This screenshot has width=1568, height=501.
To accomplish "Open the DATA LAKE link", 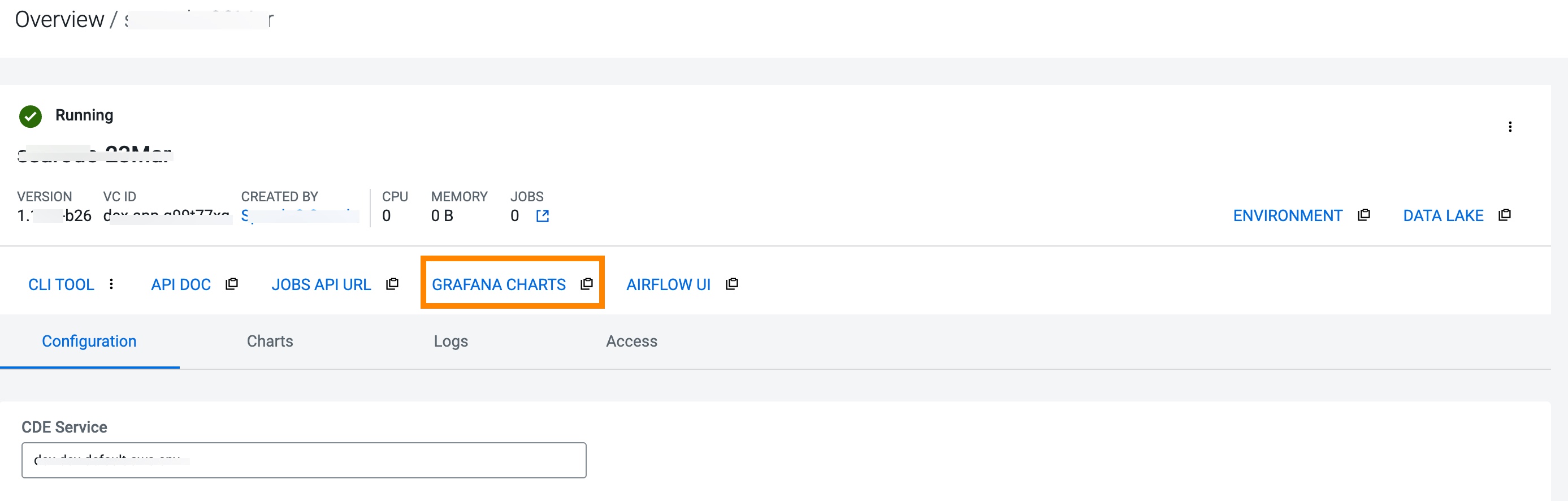I will pos(1443,216).
